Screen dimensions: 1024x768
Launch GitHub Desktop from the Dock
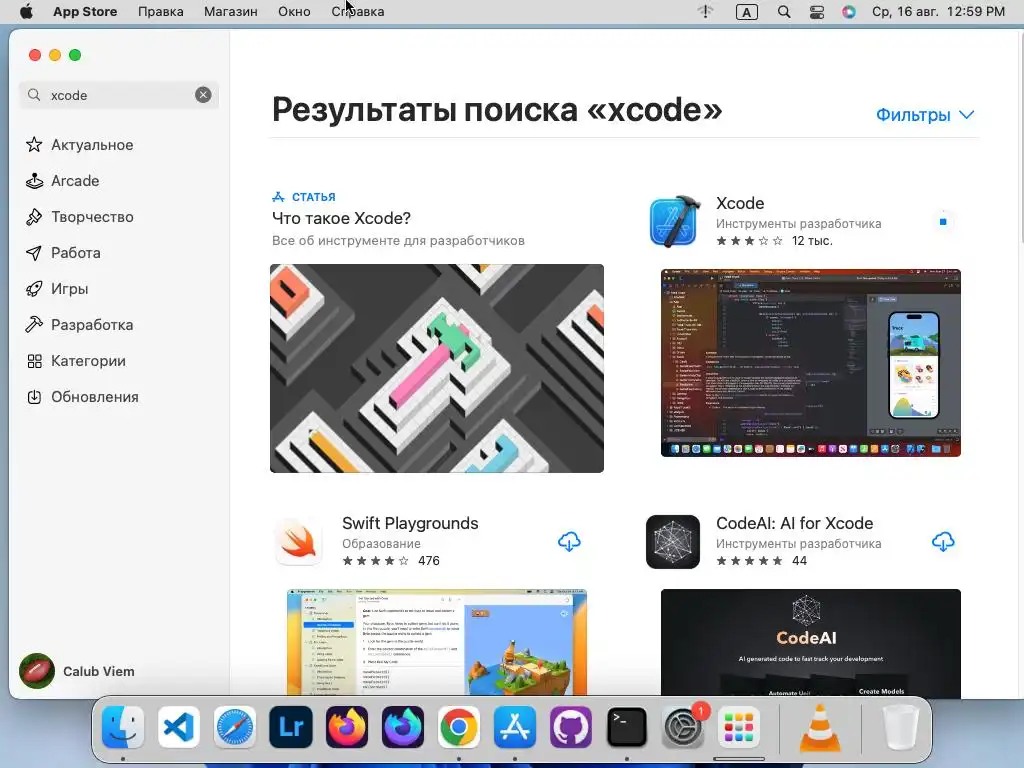tap(571, 727)
